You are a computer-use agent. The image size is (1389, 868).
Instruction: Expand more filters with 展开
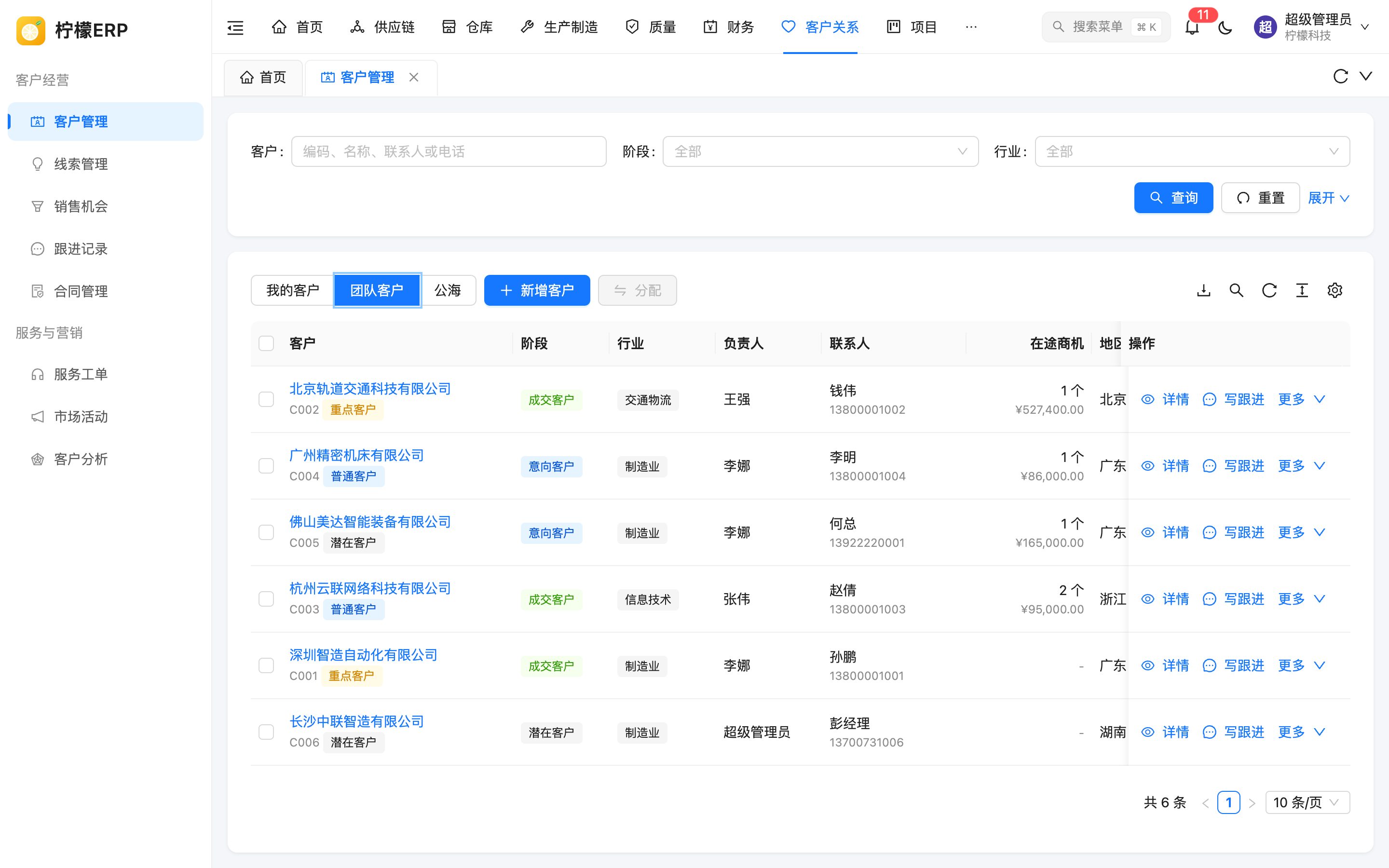click(1328, 198)
